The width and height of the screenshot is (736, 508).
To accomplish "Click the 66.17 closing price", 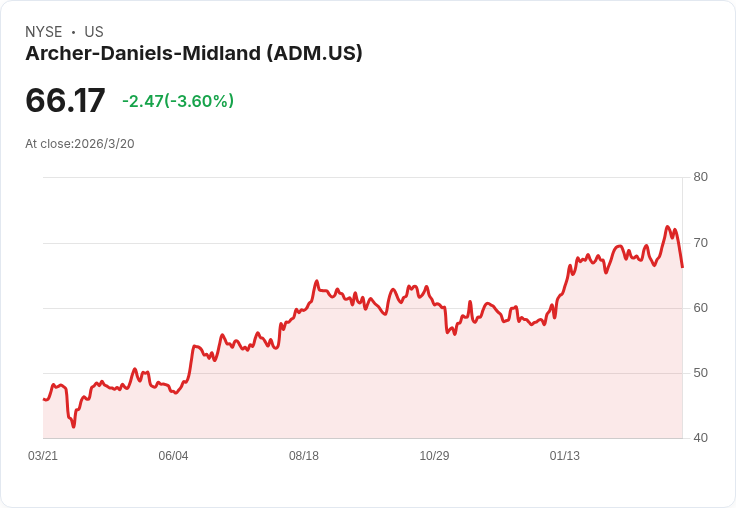I will click(65, 100).
